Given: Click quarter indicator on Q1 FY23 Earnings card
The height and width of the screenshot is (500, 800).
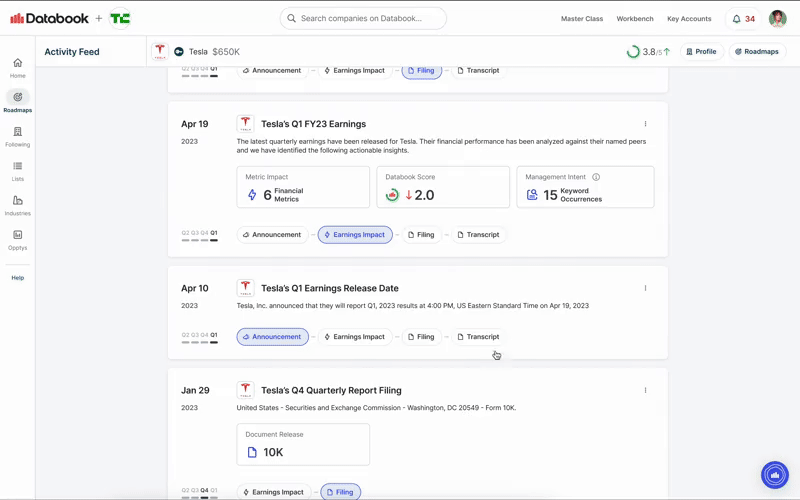Looking at the screenshot, I should [199, 235].
